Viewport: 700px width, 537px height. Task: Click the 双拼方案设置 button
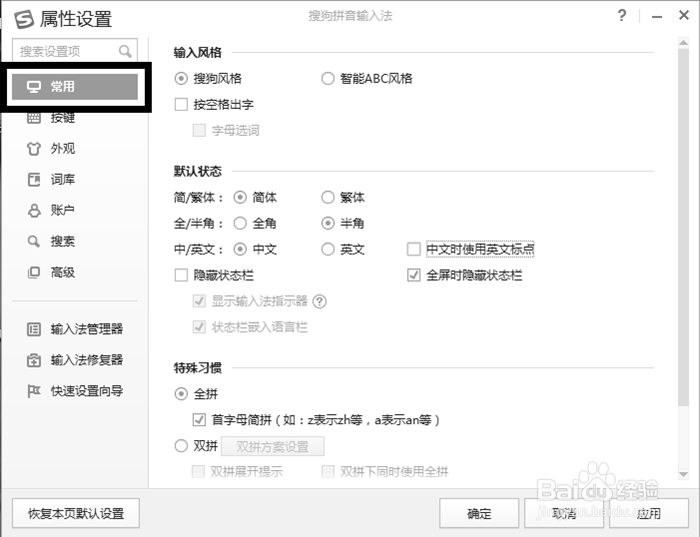[273, 446]
